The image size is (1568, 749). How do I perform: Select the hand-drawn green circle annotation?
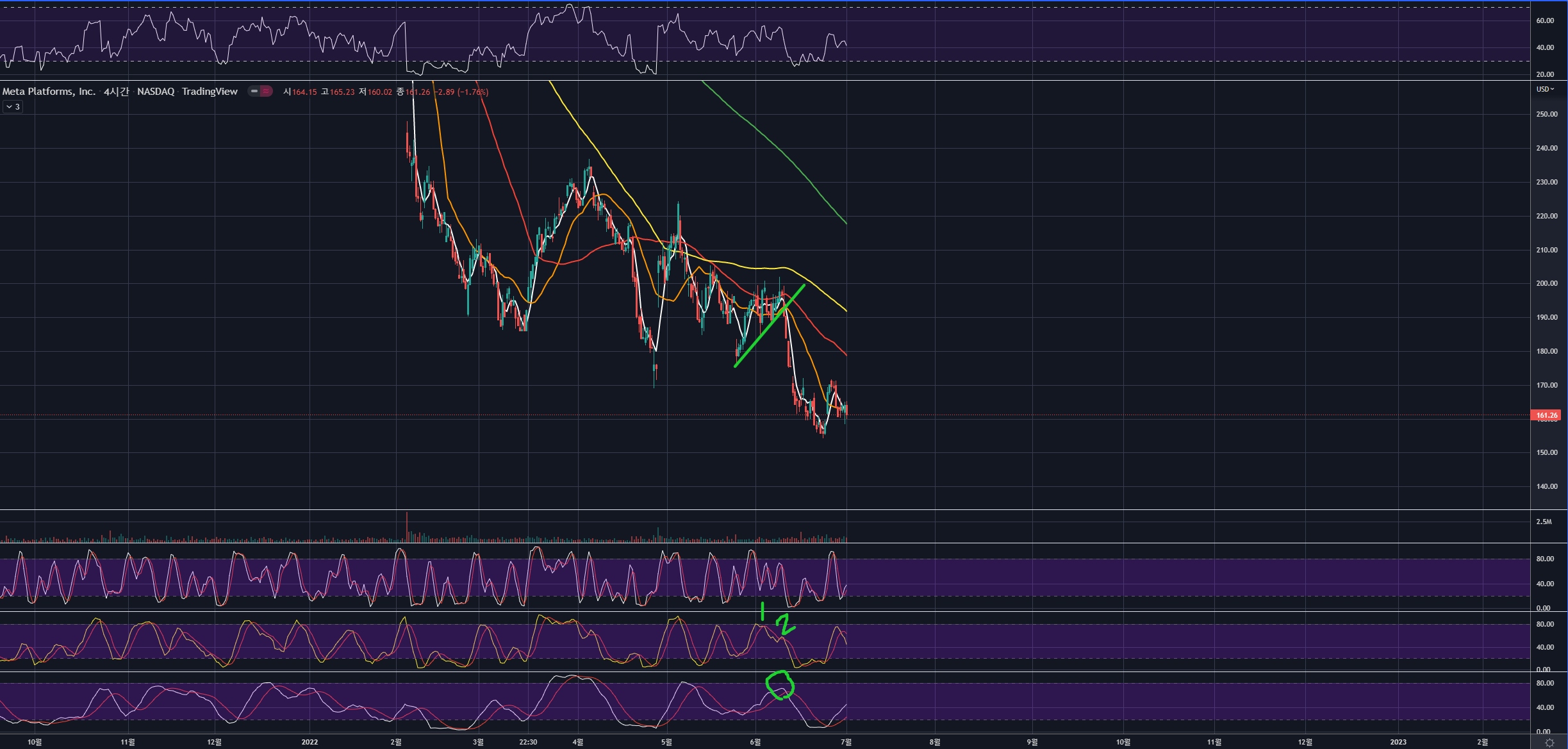(780, 685)
